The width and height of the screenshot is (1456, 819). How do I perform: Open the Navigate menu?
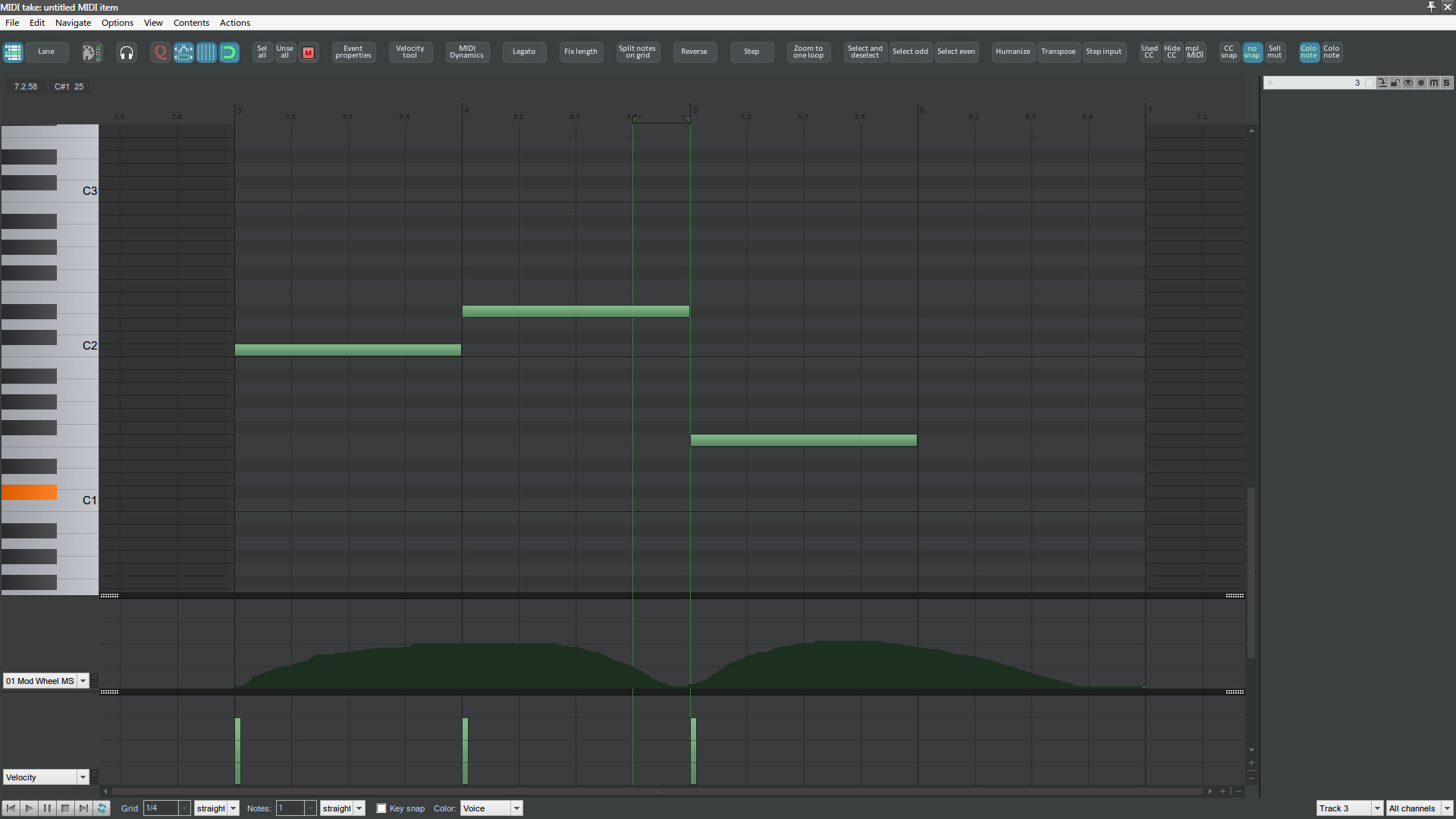click(73, 23)
